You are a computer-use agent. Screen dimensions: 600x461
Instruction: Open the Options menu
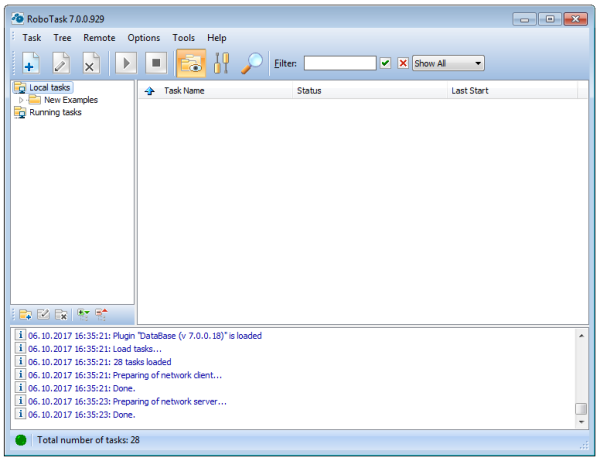point(143,38)
